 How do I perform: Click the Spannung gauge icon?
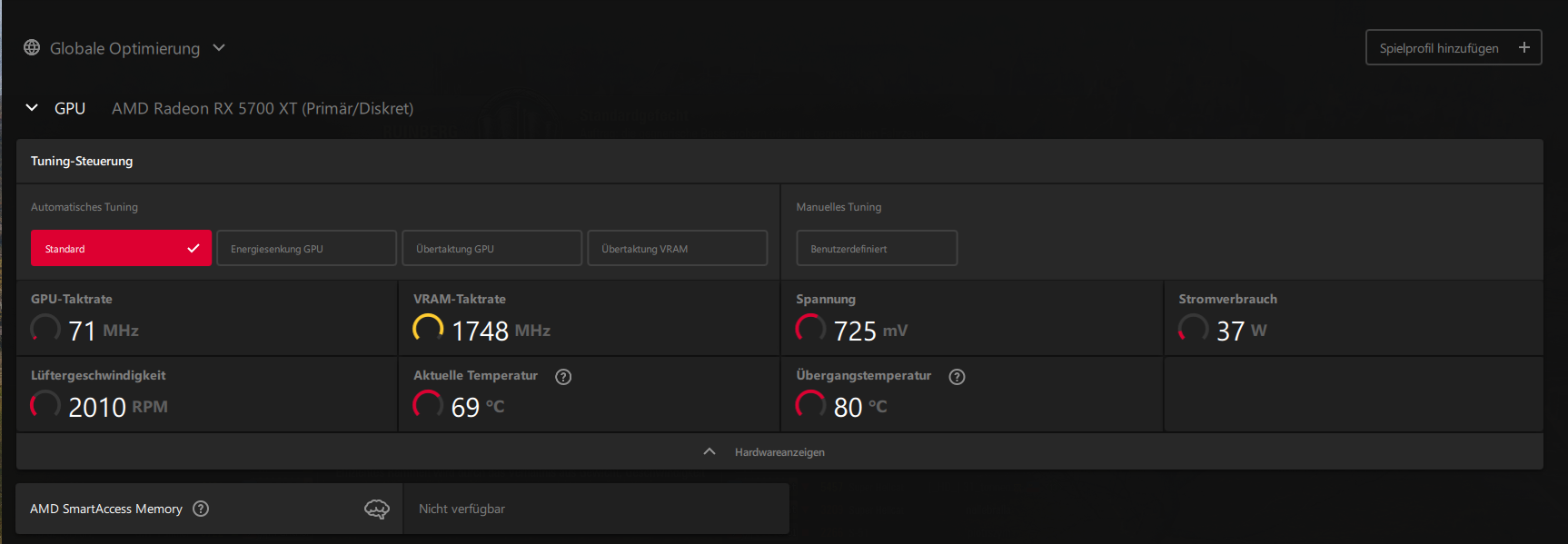[810, 328]
